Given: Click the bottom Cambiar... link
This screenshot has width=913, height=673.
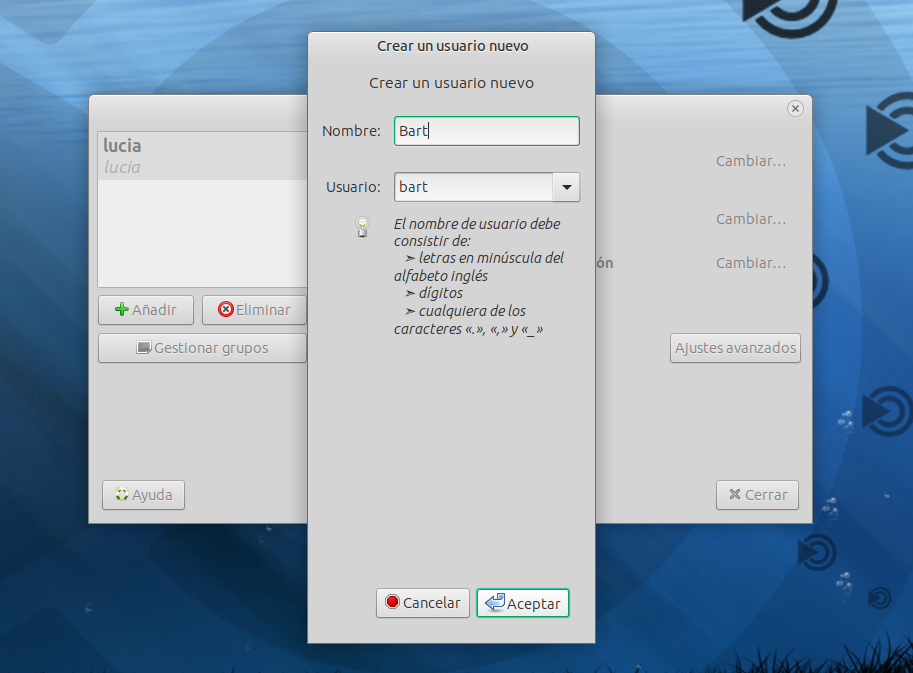Looking at the screenshot, I should click(750, 264).
